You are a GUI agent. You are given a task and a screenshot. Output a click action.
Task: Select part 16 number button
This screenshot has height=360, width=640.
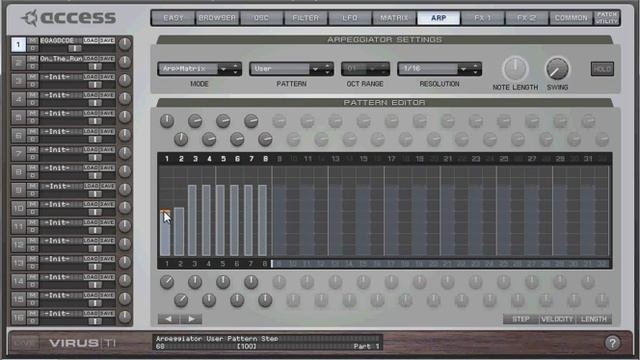pyautogui.click(x=18, y=317)
